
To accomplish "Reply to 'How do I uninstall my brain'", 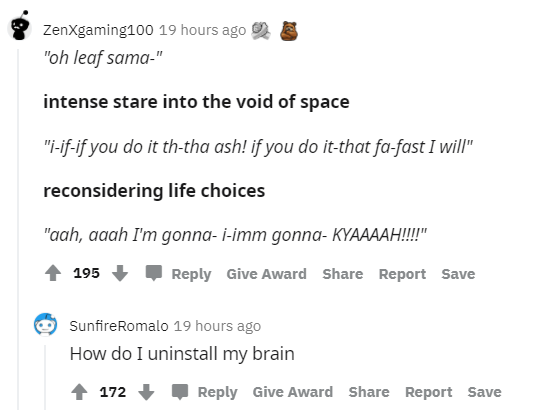I will tap(217, 392).
